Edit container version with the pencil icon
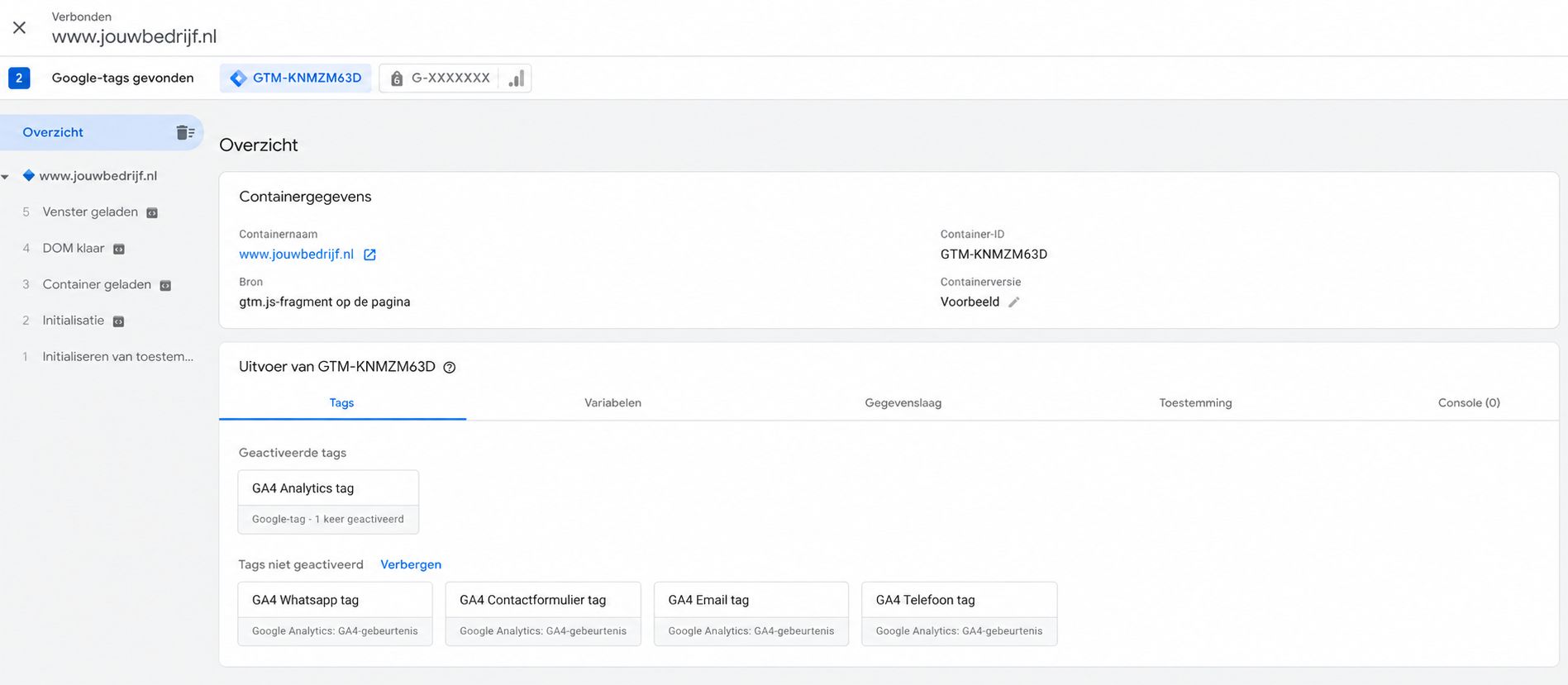1568x685 pixels. click(x=1014, y=302)
